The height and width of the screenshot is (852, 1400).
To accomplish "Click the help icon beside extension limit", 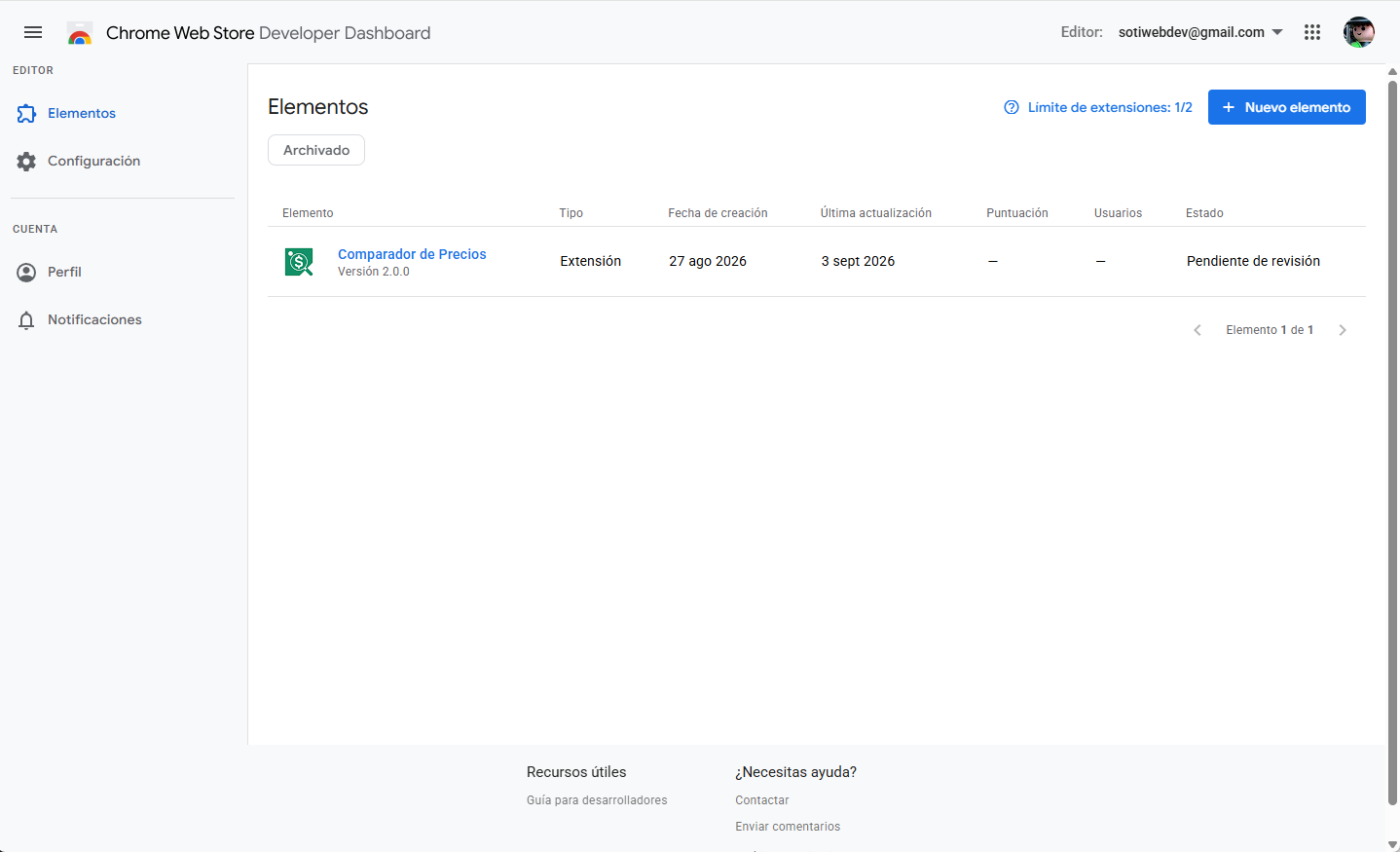I will point(1012,107).
